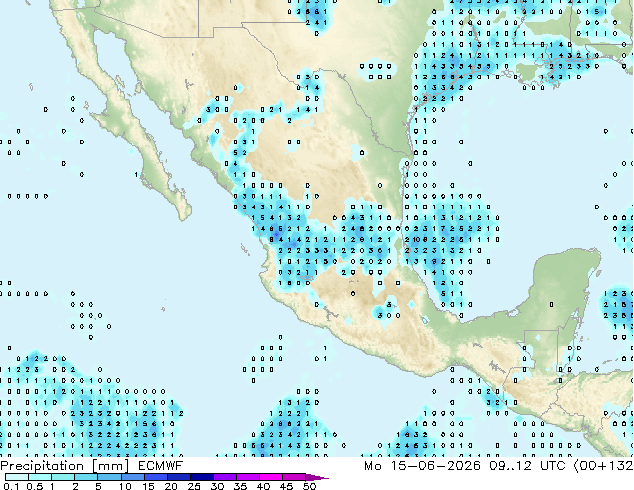Click the '[mm]' unit label
The width and height of the screenshot is (634, 490).
(110, 466)
